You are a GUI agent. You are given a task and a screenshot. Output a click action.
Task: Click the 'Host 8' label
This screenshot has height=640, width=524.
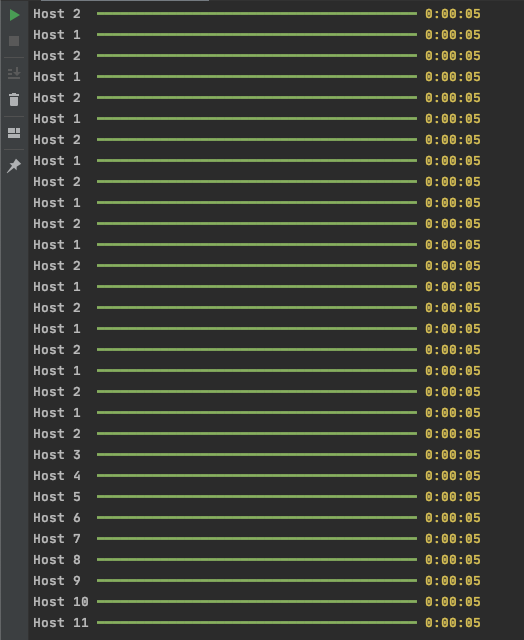[x=57, y=560]
